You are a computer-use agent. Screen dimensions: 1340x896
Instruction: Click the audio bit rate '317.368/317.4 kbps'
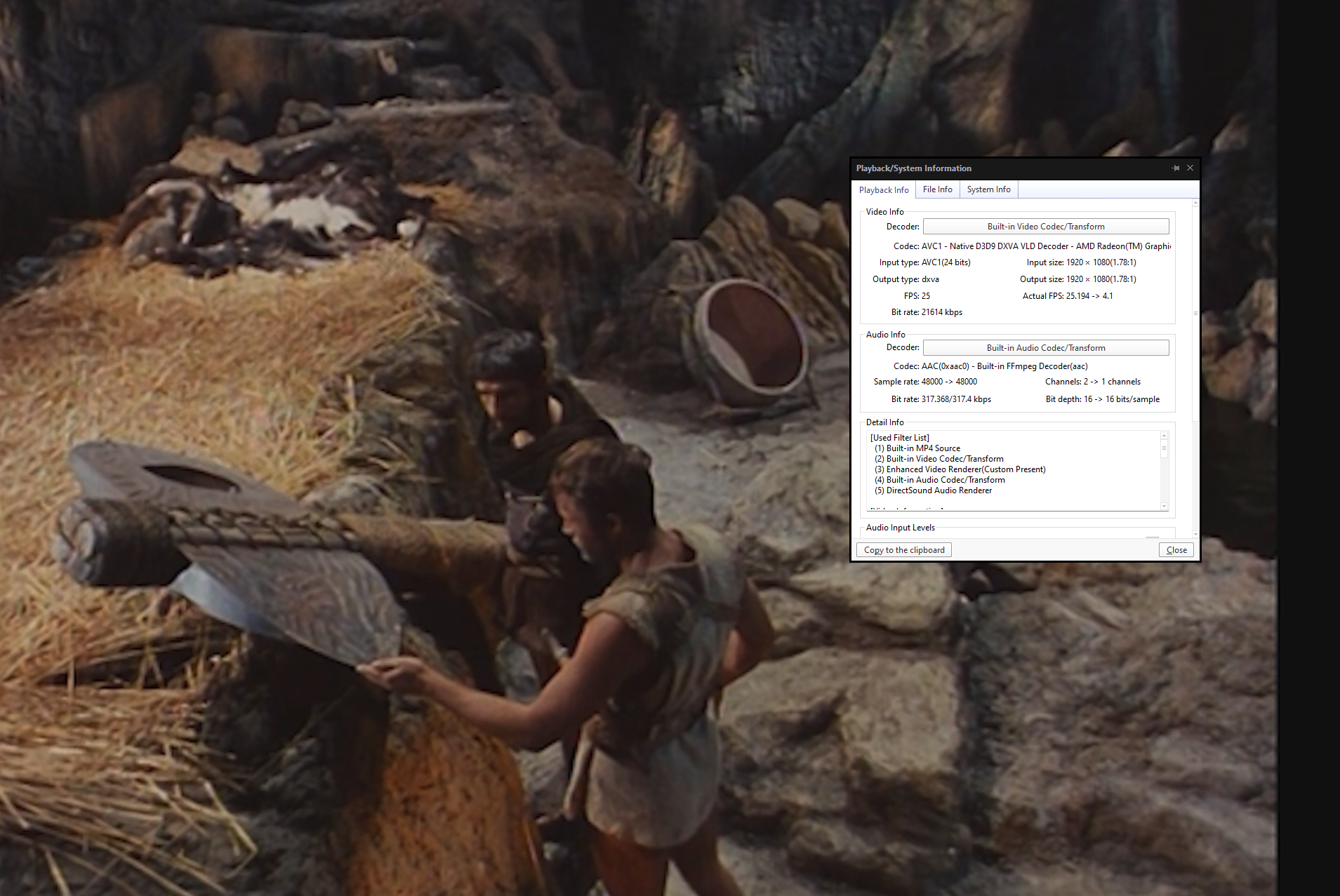tap(956, 399)
